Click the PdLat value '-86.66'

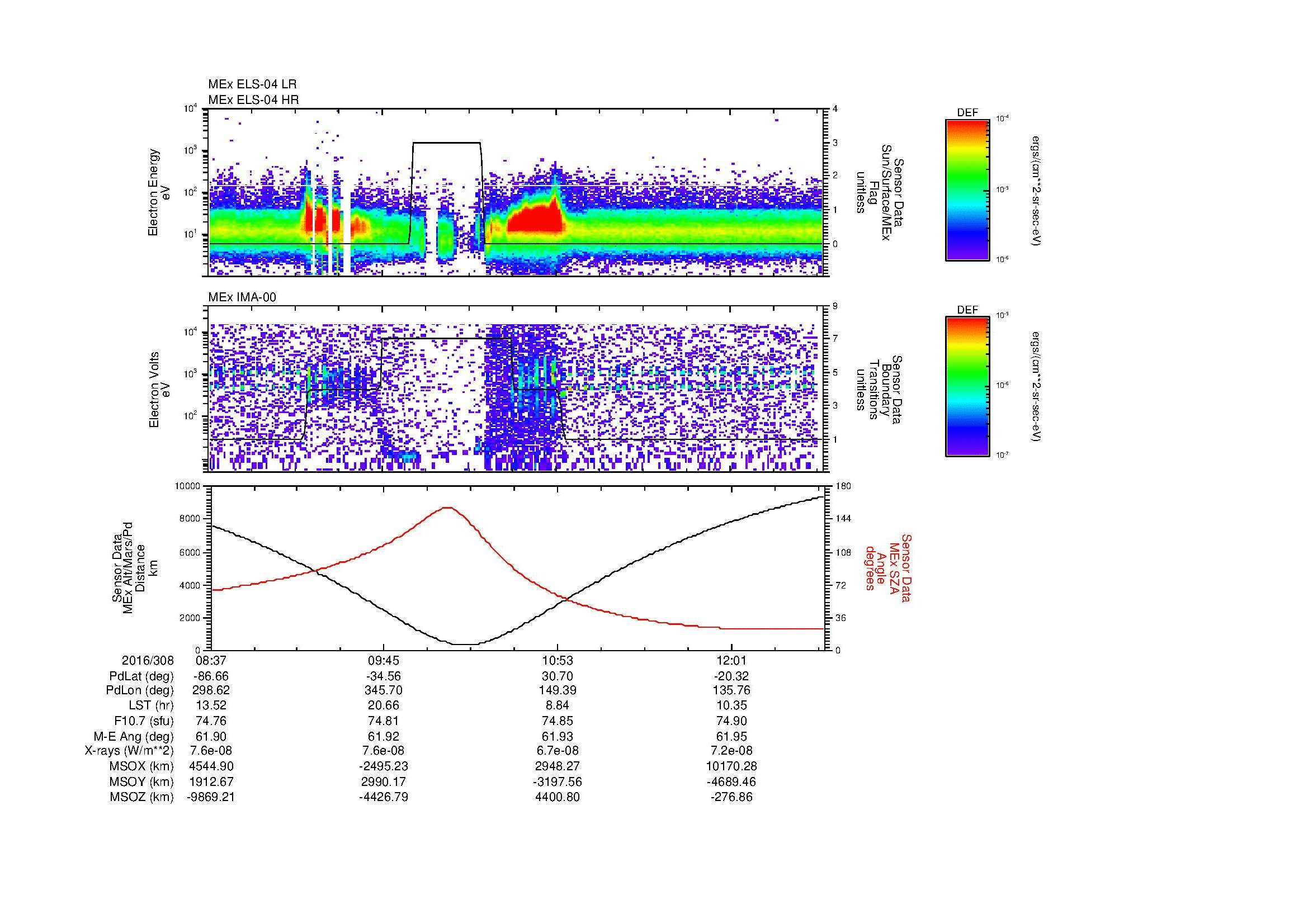point(211,676)
